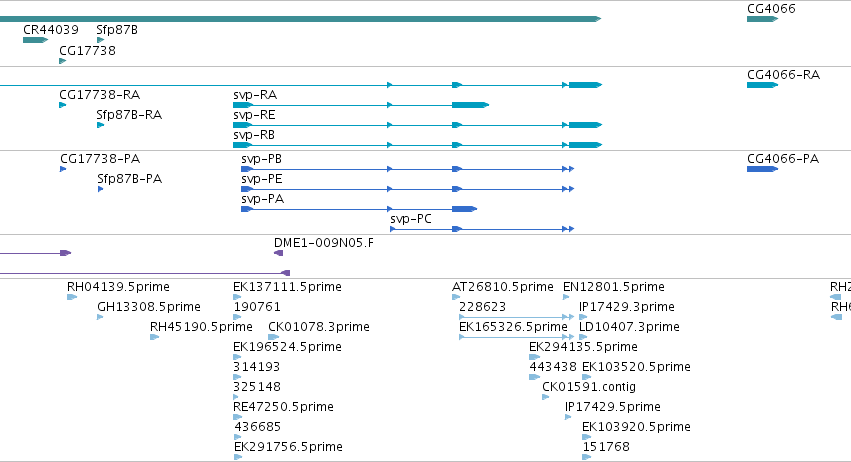The height and width of the screenshot is (462, 851).
Task: Click the Sfp87B gene label
Action: (x=117, y=30)
